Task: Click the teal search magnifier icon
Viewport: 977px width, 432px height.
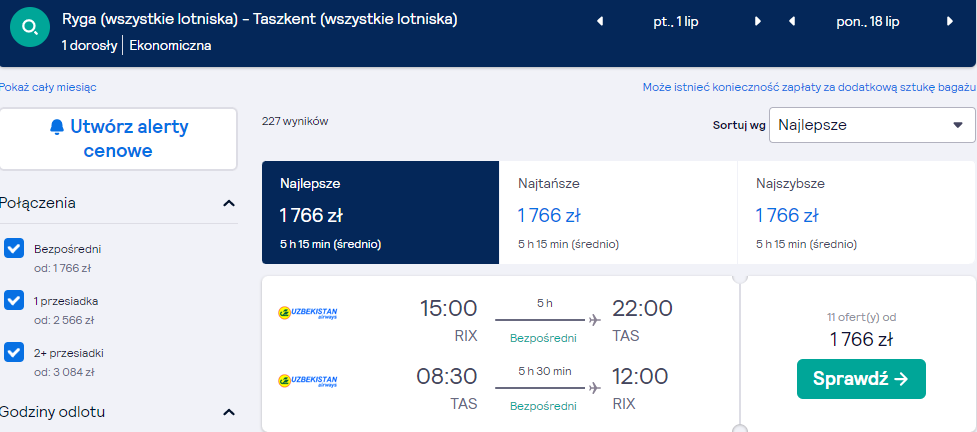Action: point(30,27)
